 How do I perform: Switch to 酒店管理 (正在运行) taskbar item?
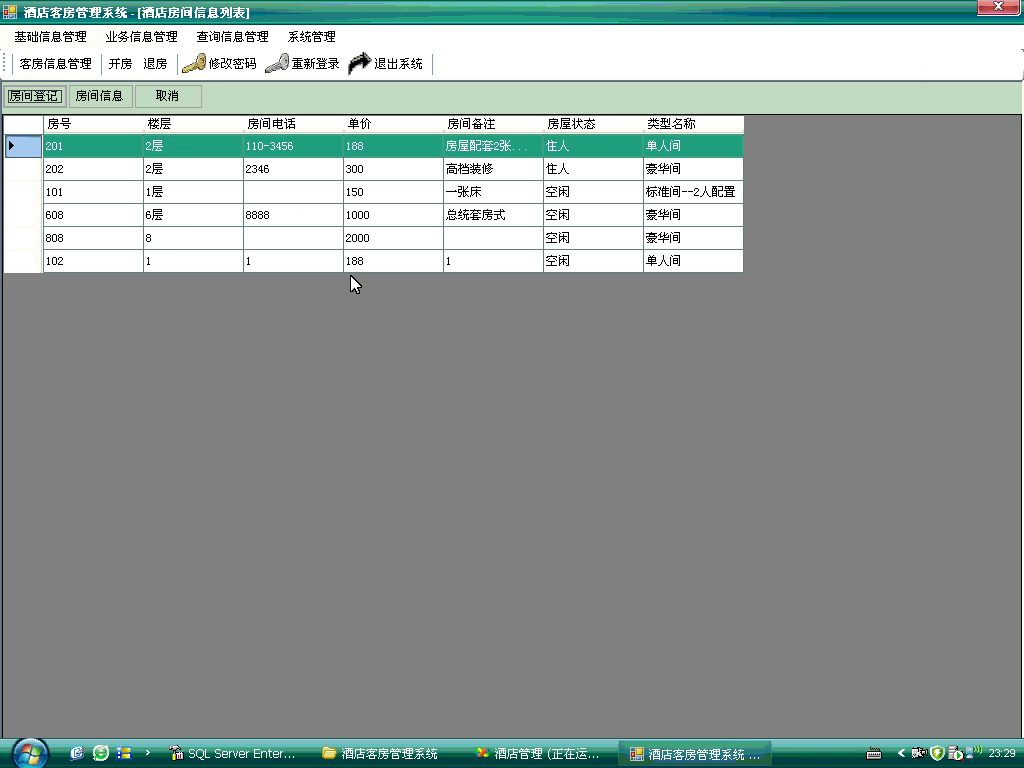539,754
